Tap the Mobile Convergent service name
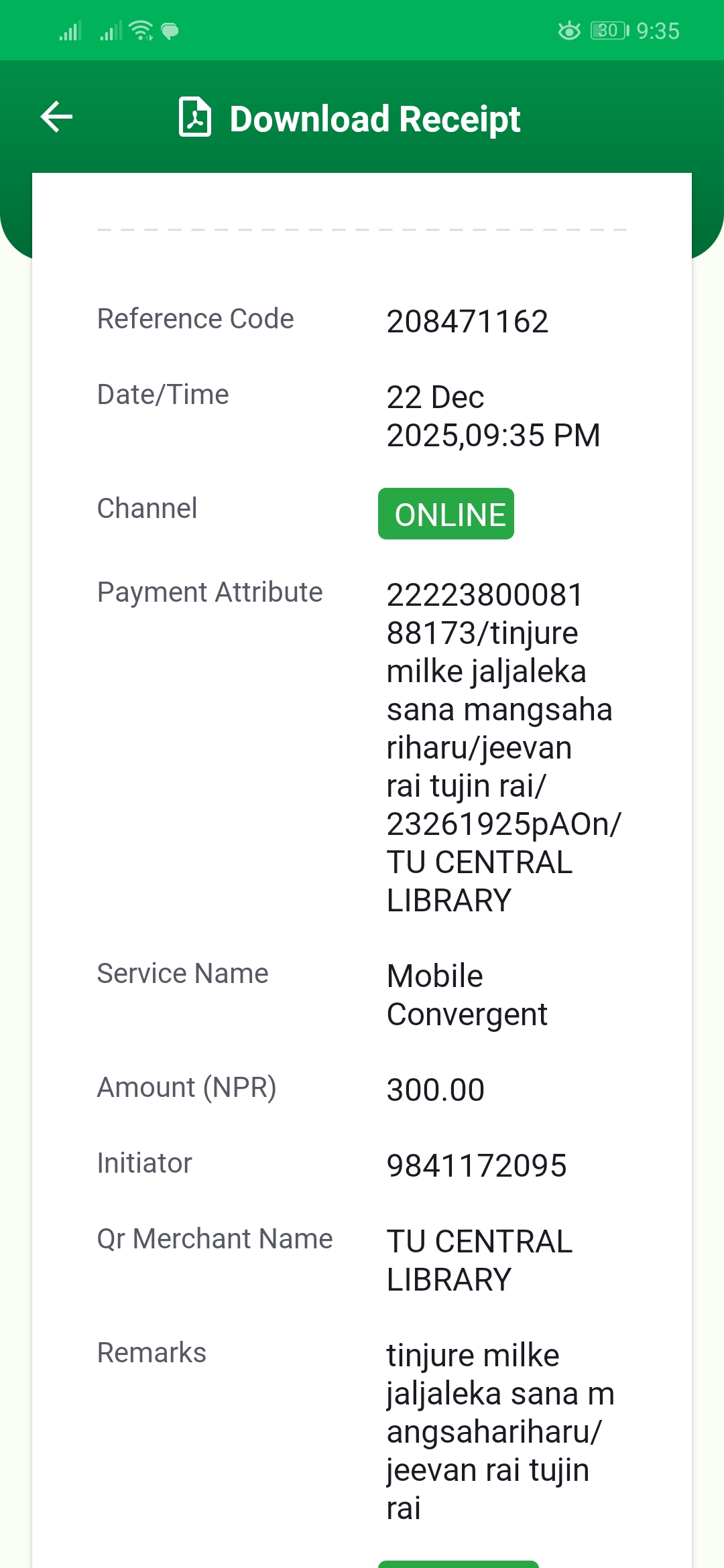 click(x=467, y=995)
